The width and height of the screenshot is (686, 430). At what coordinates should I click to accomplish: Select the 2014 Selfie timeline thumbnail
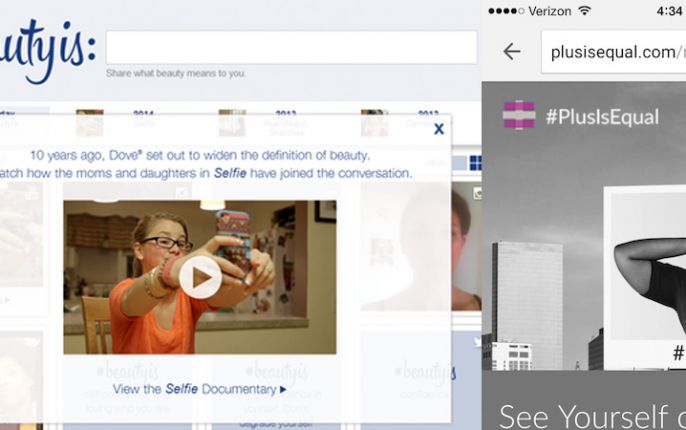[x=89, y=123]
